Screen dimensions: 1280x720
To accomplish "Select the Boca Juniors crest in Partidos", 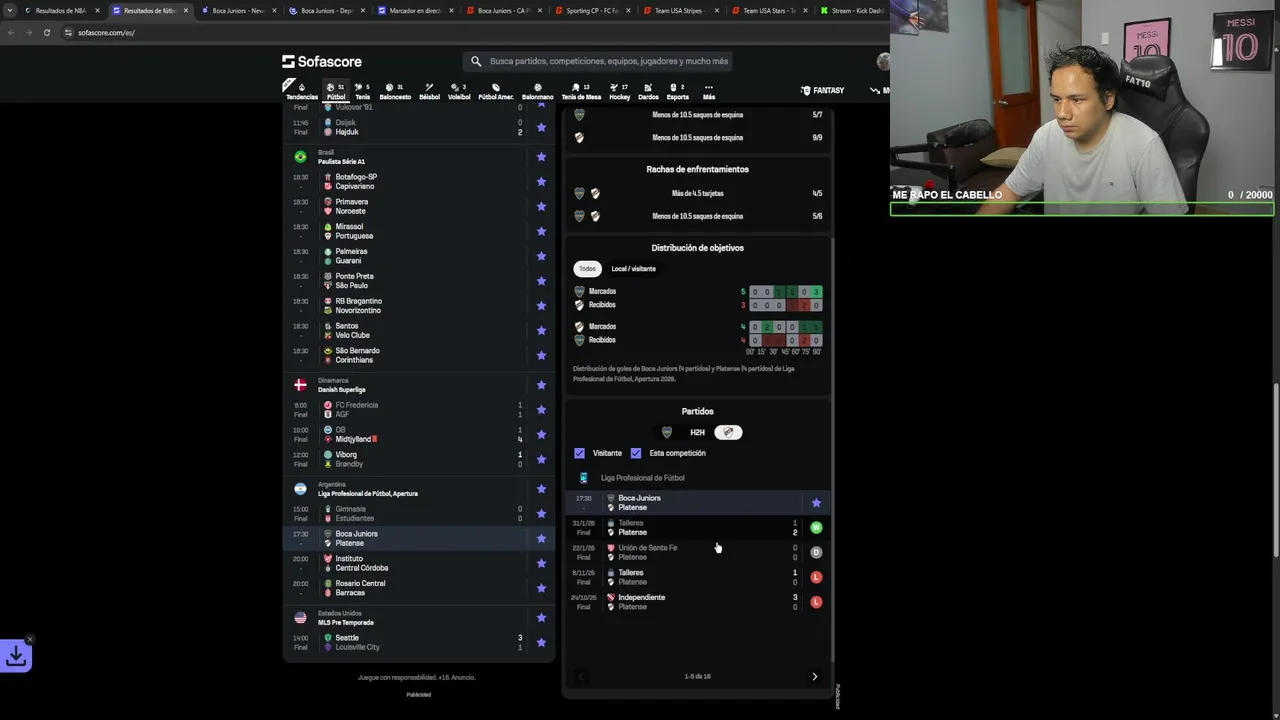I will coord(667,432).
